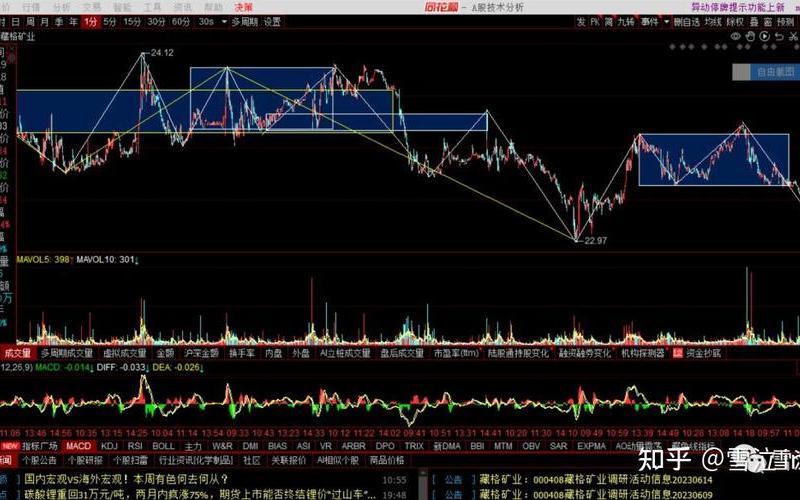Click the scissors icon at the top right
The width and height of the screenshot is (800, 500).
[793, 36]
